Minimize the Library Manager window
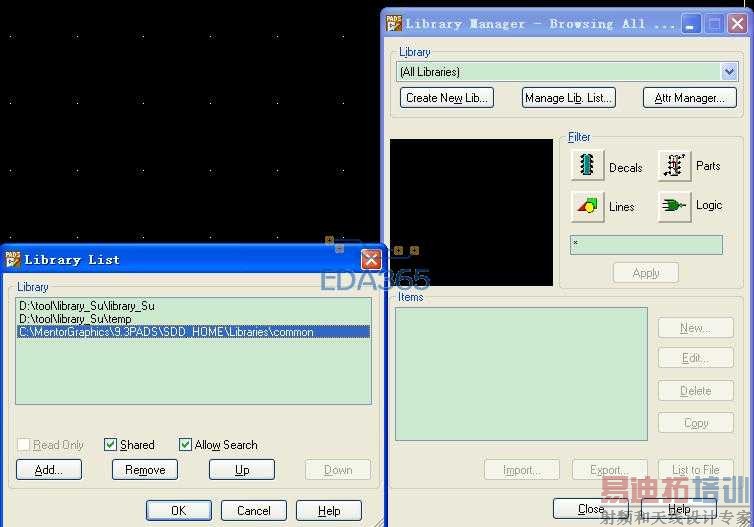Viewport: 754px width, 527px height. 691,23
